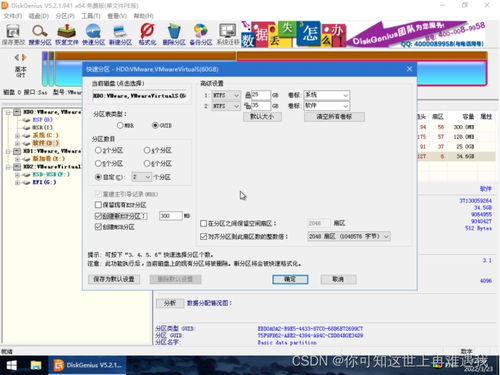Select the MBR partition table radio button
Screen dimensions: 500x375
click(x=120, y=125)
